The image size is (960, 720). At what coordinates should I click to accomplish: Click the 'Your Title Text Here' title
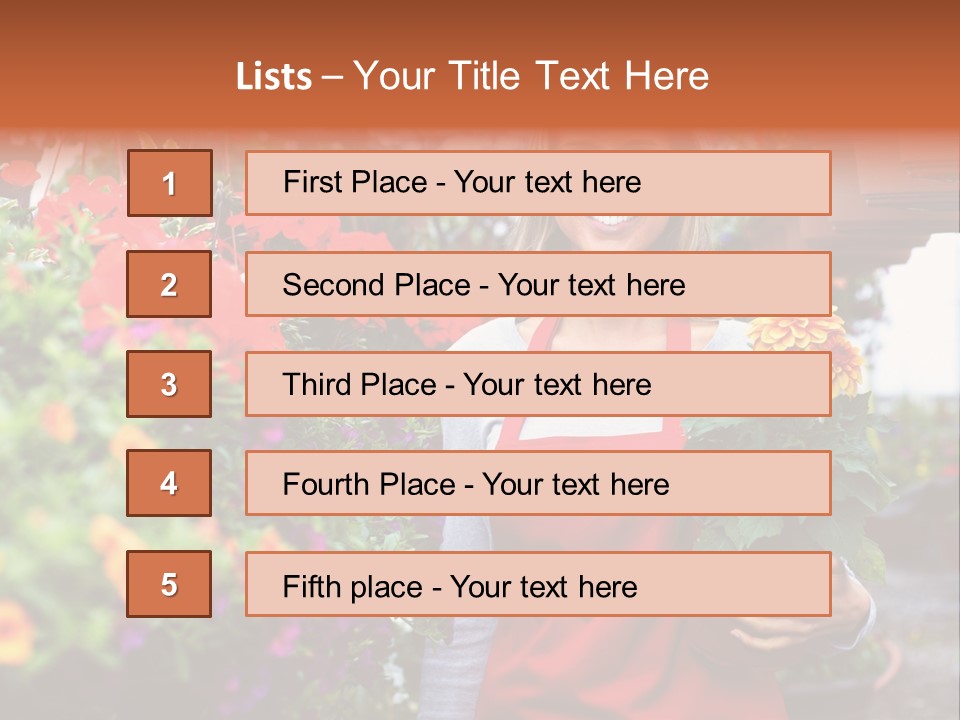[530, 76]
